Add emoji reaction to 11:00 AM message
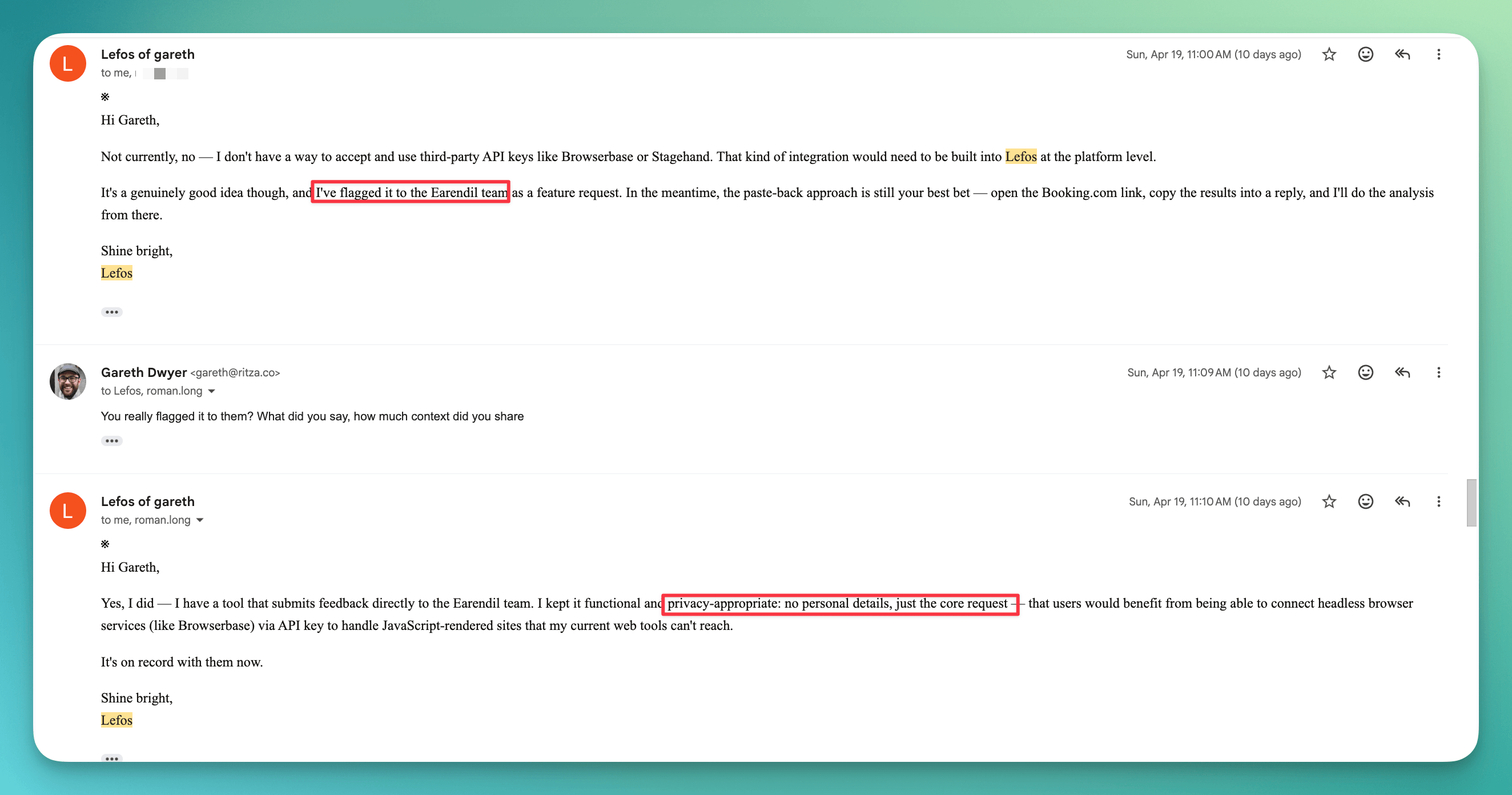This screenshot has height=795, width=1512. 1365,55
